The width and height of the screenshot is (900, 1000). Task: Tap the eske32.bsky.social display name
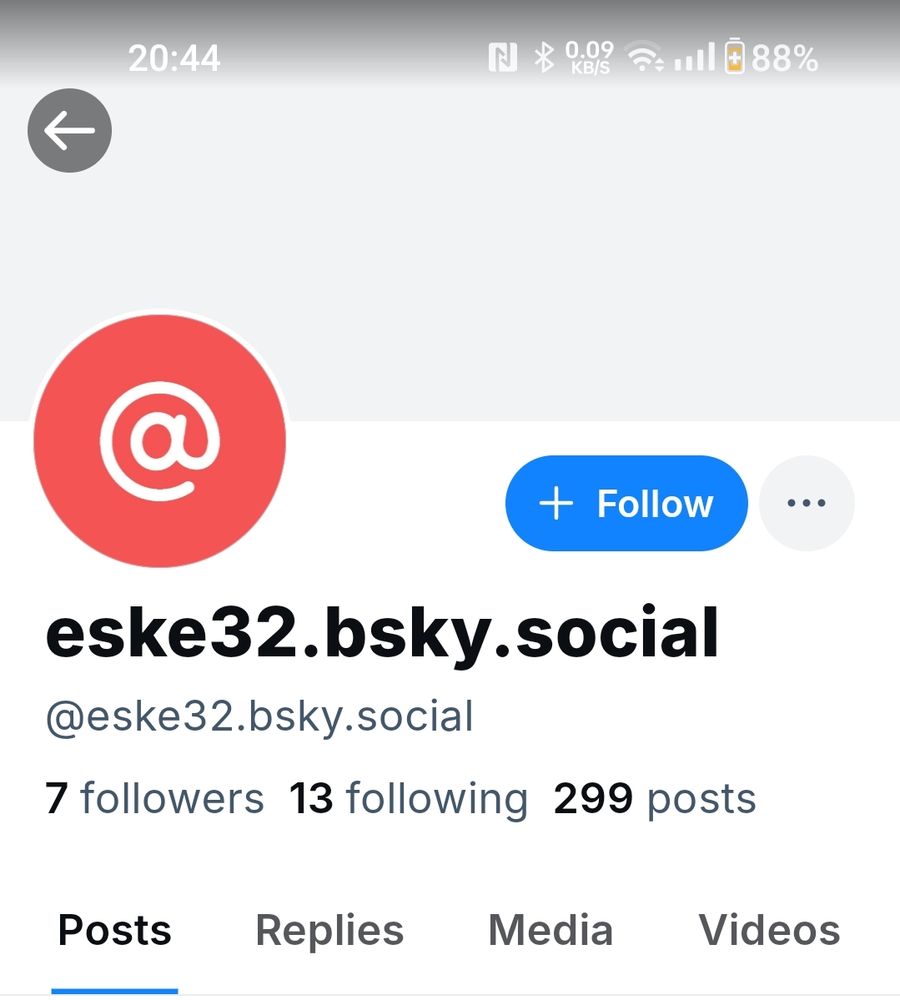pyautogui.click(x=382, y=633)
